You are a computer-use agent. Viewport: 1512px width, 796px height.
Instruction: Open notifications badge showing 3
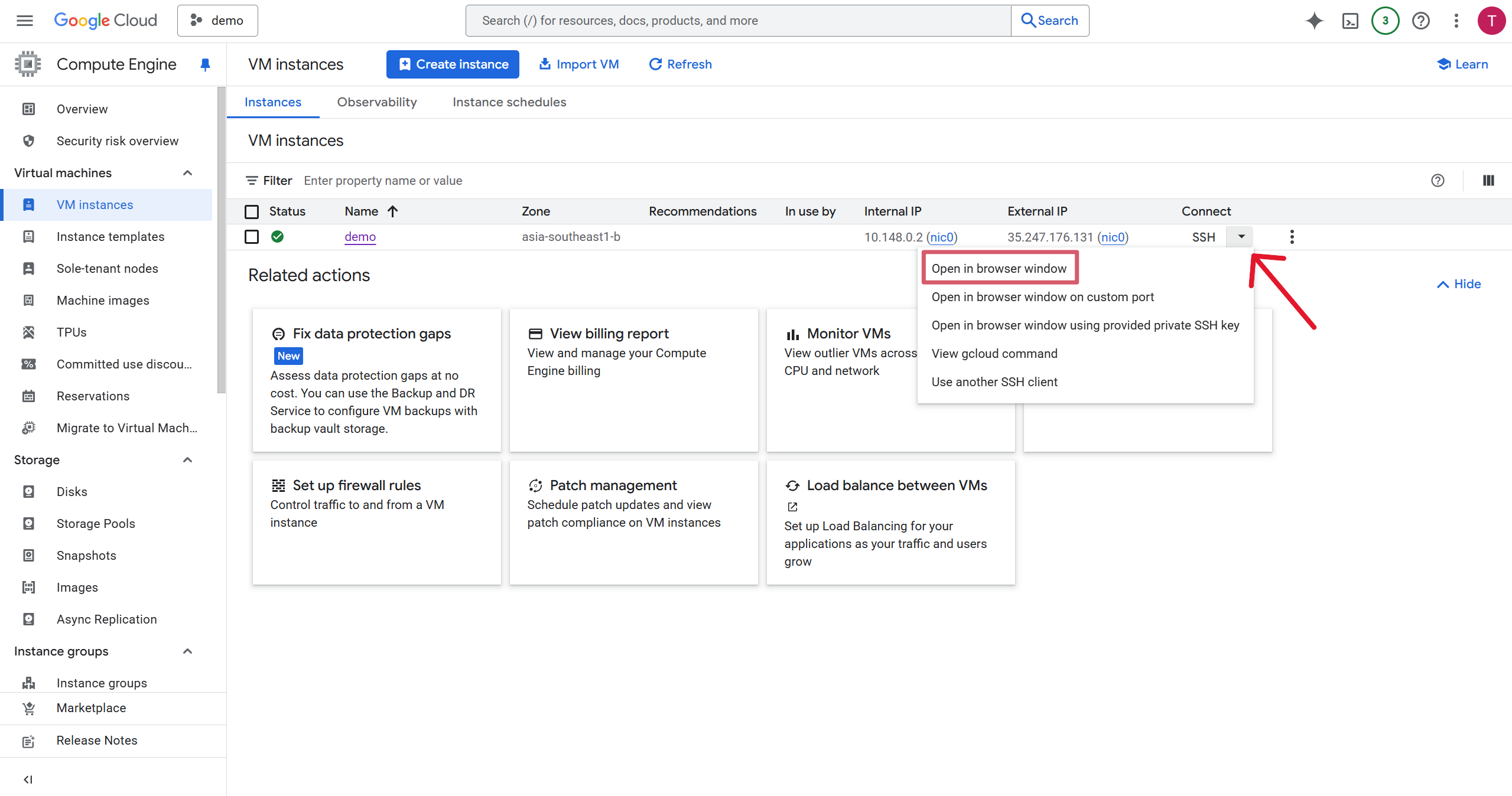pyautogui.click(x=1385, y=21)
